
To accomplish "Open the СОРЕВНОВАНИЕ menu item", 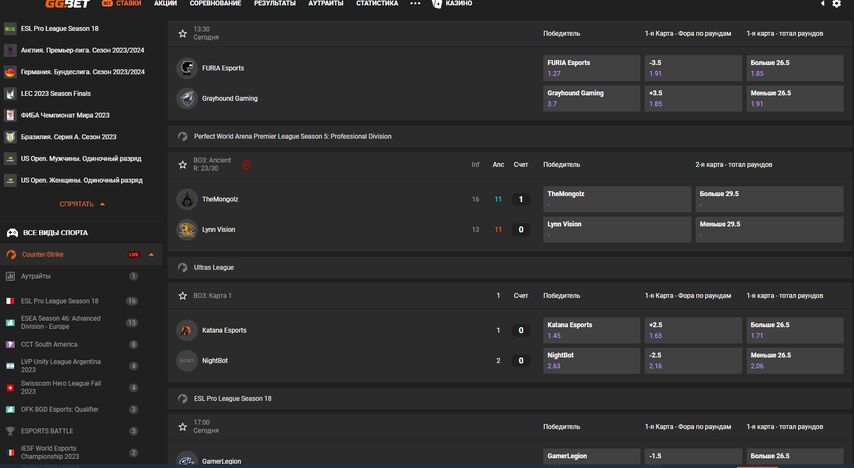I will click(x=216, y=3).
